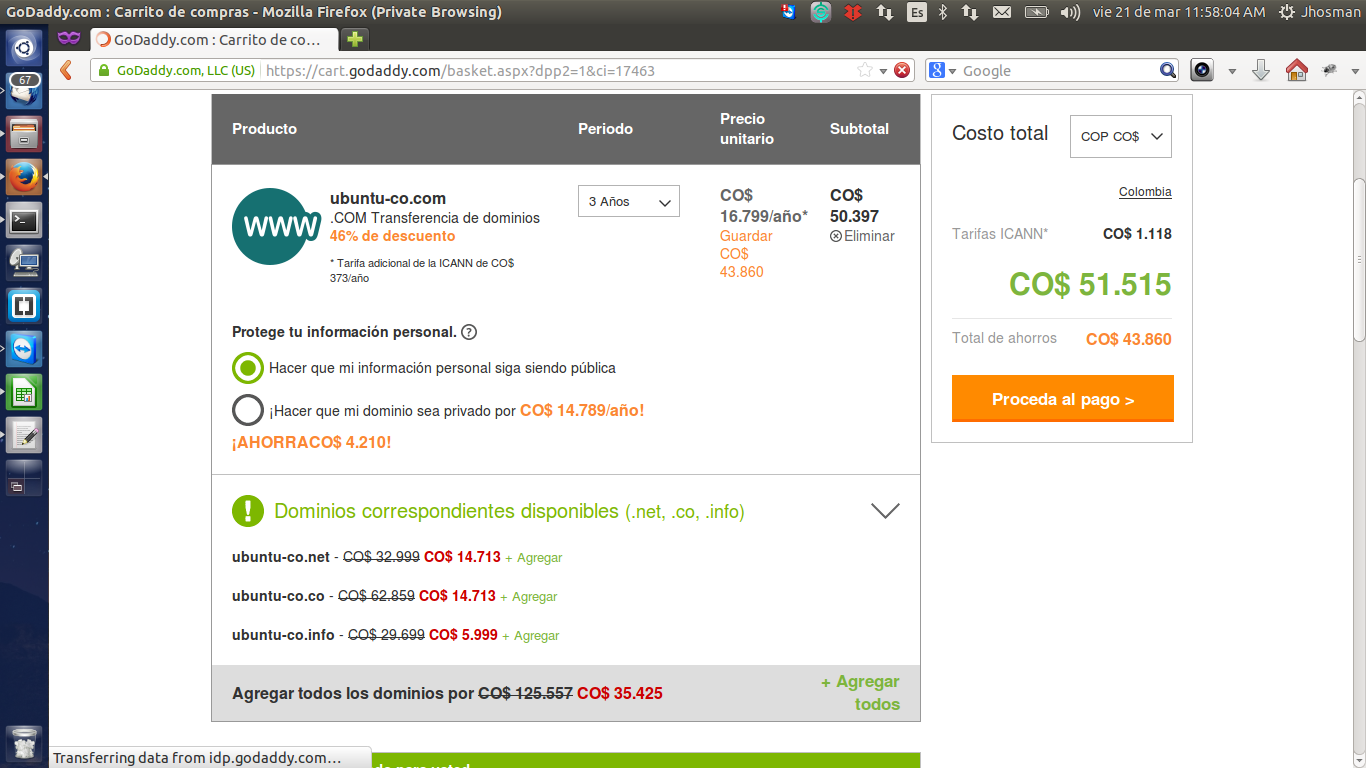The height and width of the screenshot is (768, 1366).
Task: Select the GoDaddy.com Carrito de compras tab
Action: (214, 40)
